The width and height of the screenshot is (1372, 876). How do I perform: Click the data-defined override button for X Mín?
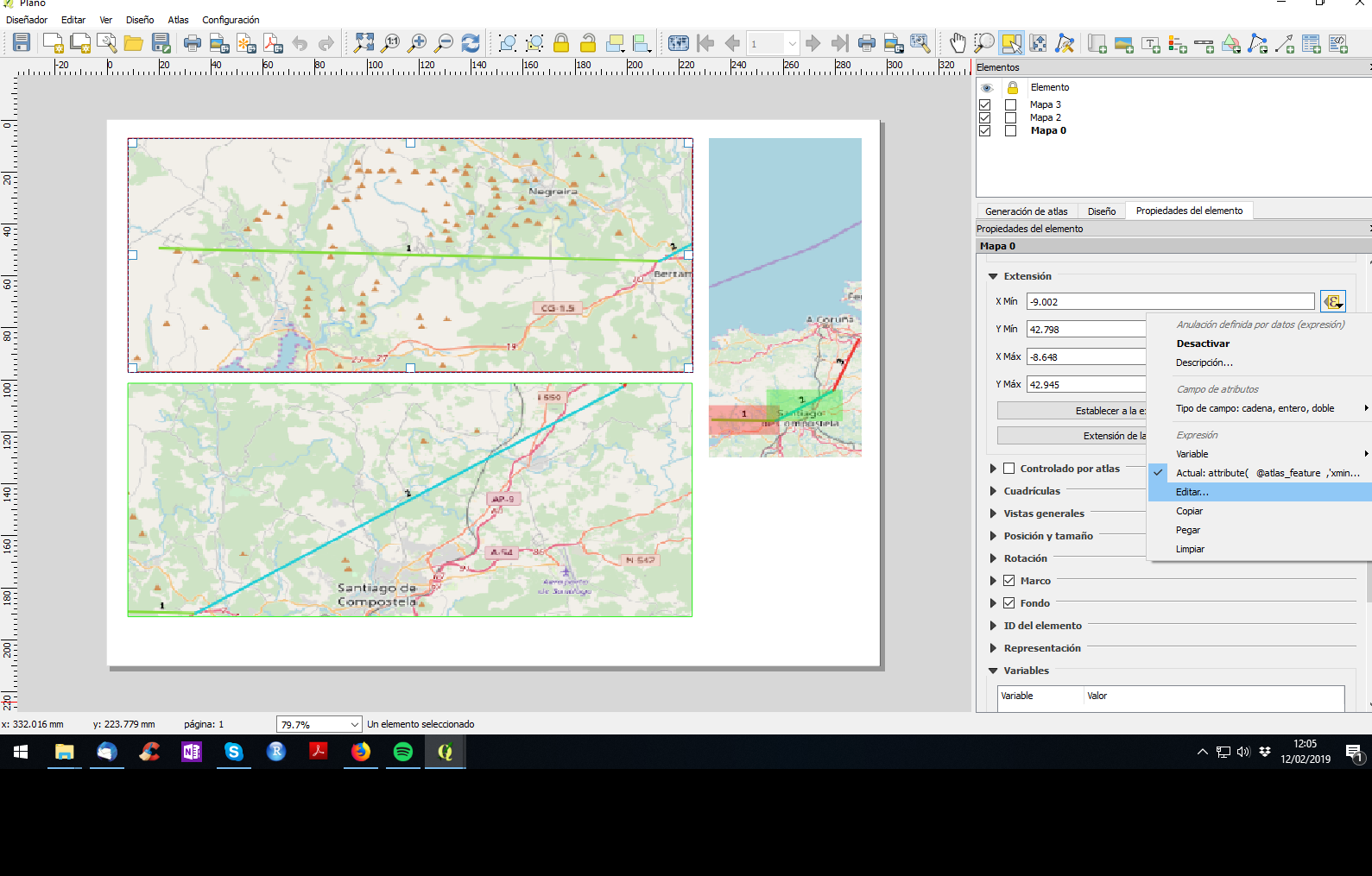pos(1333,301)
